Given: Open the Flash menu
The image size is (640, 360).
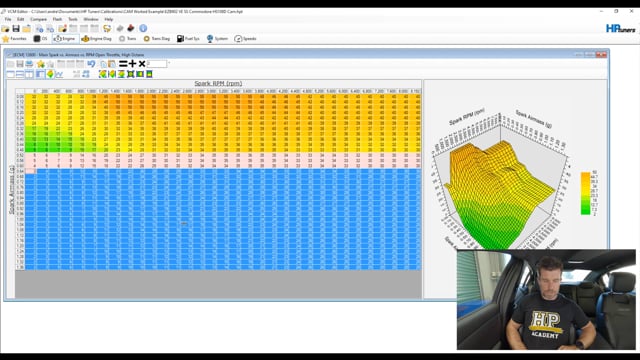Looking at the screenshot, I should coord(57,19).
